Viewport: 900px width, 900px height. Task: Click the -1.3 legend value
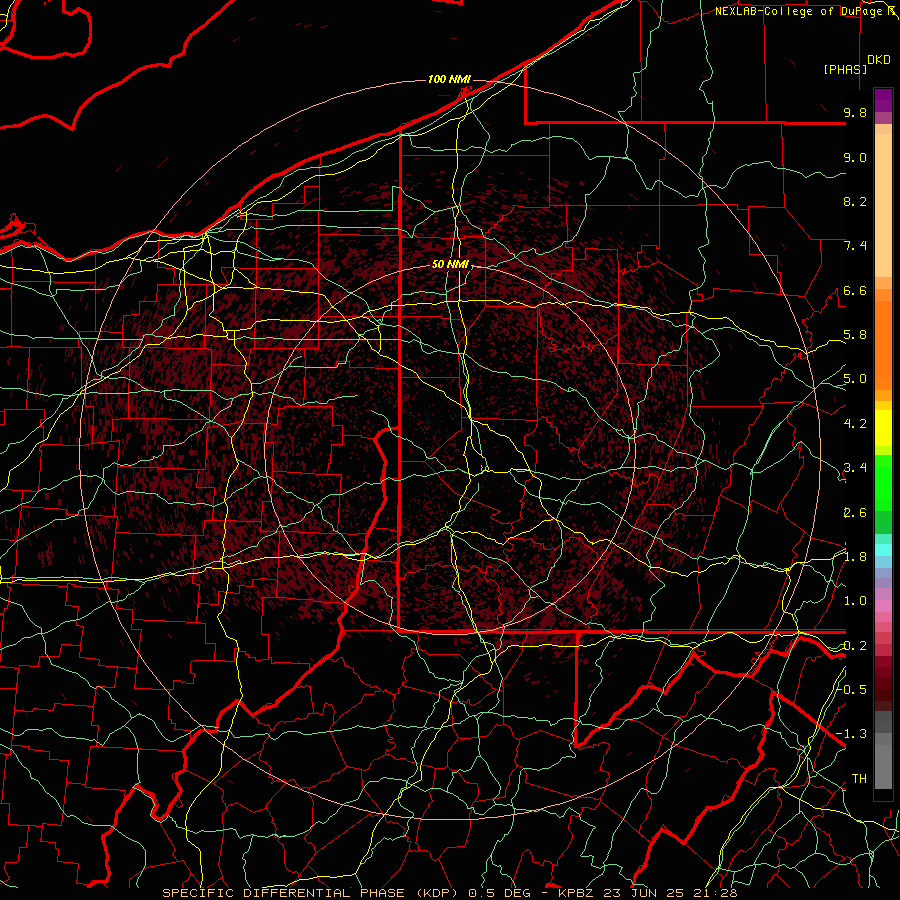coord(852,734)
